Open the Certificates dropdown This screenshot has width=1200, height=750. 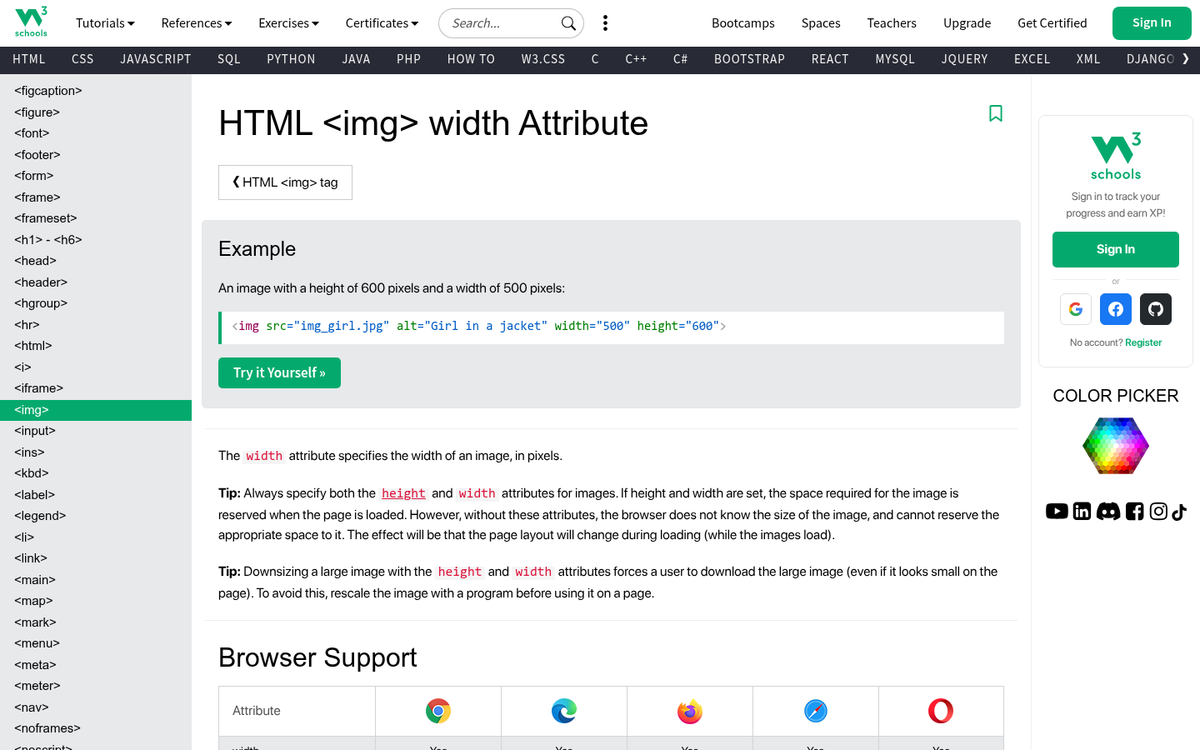(x=382, y=23)
